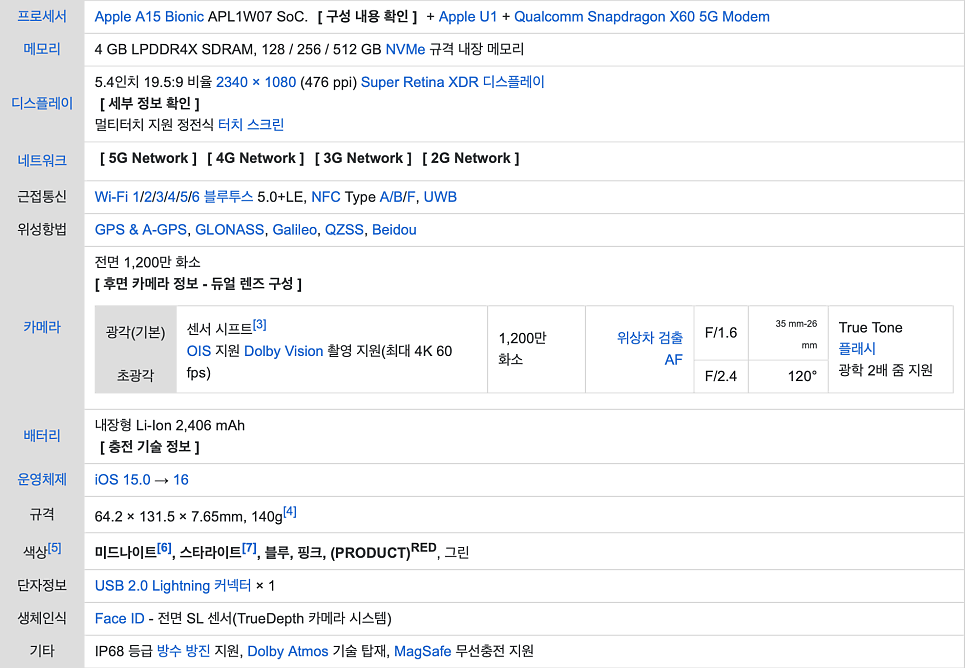Viewport: 966px width, 668px height.
Task: Expand the 세부 정보 확인 section
Action: point(150,104)
